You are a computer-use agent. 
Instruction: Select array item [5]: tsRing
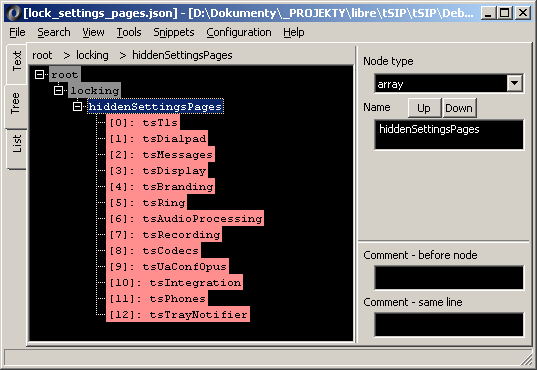[147, 202]
